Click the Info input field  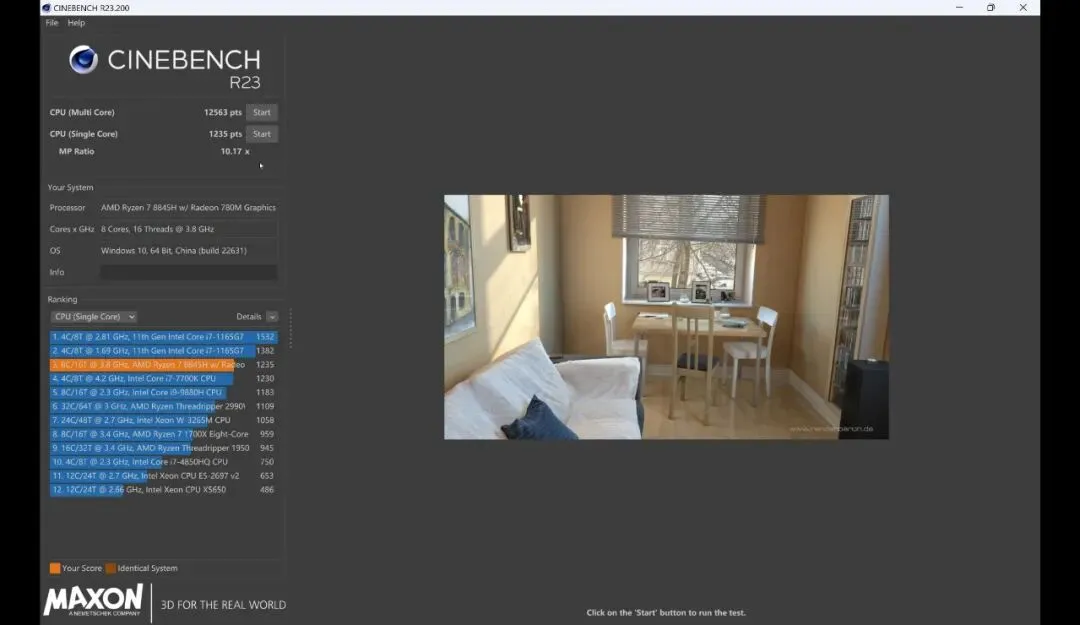click(x=189, y=272)
